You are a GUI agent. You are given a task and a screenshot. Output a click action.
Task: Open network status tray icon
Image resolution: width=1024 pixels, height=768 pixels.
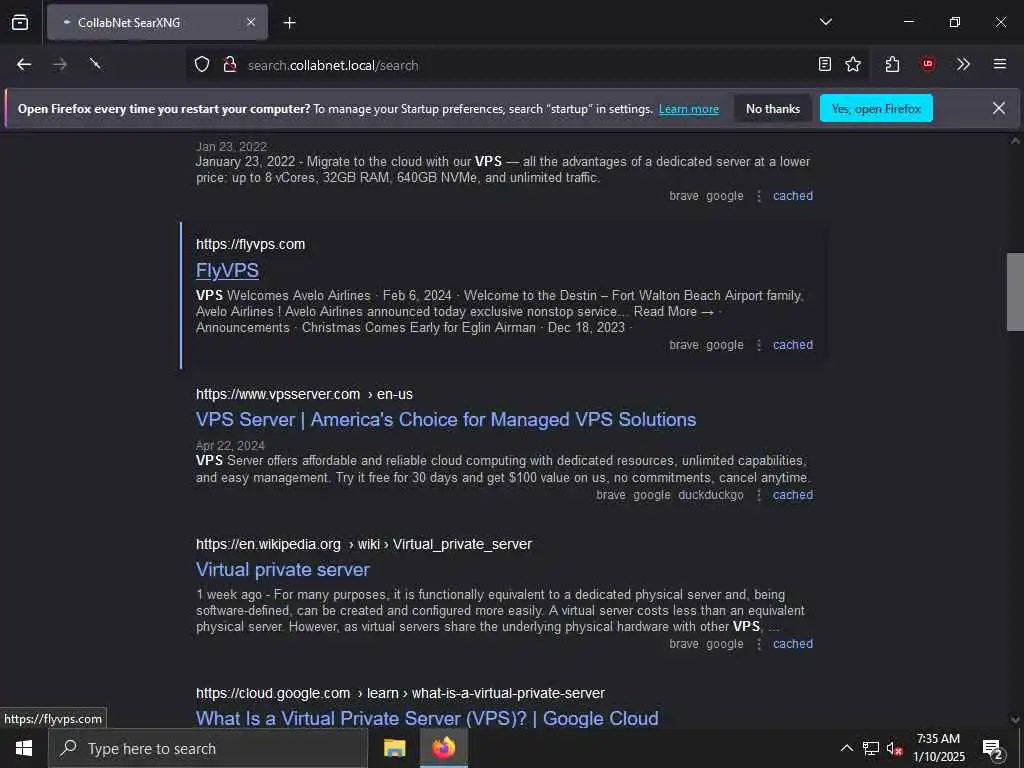click(x=871, y=748)
